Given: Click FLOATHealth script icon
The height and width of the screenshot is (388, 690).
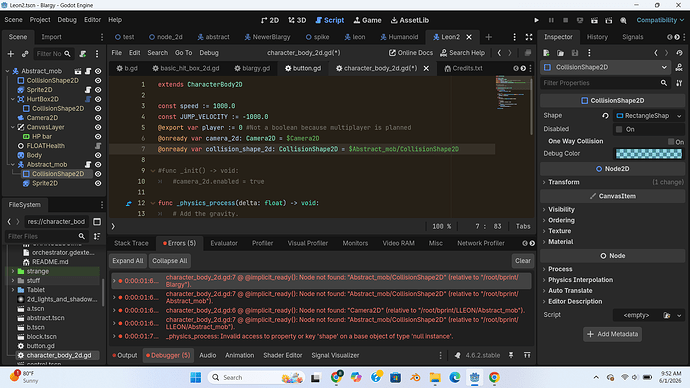Looking at the screenshot, I should tap(98, 146).
